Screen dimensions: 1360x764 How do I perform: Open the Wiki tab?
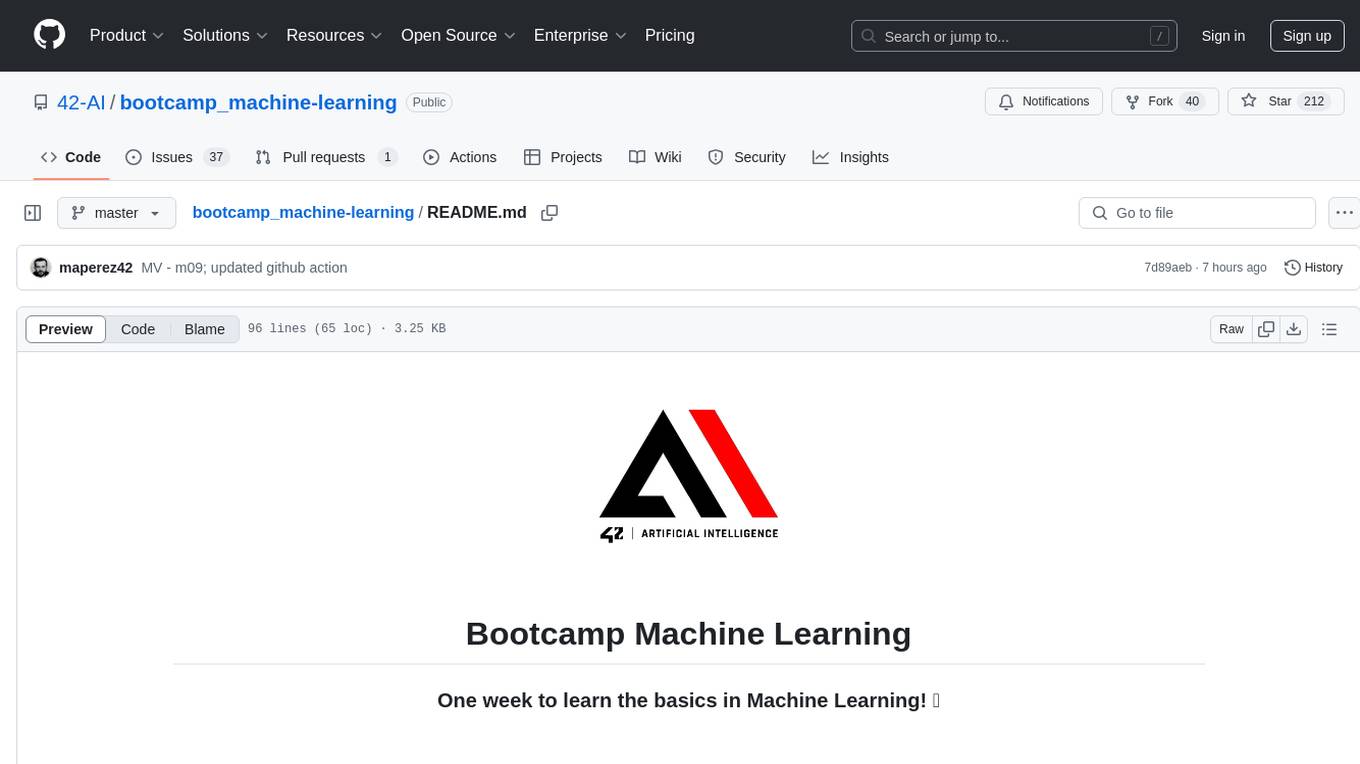pyautogui.click(x=655, y=157)
